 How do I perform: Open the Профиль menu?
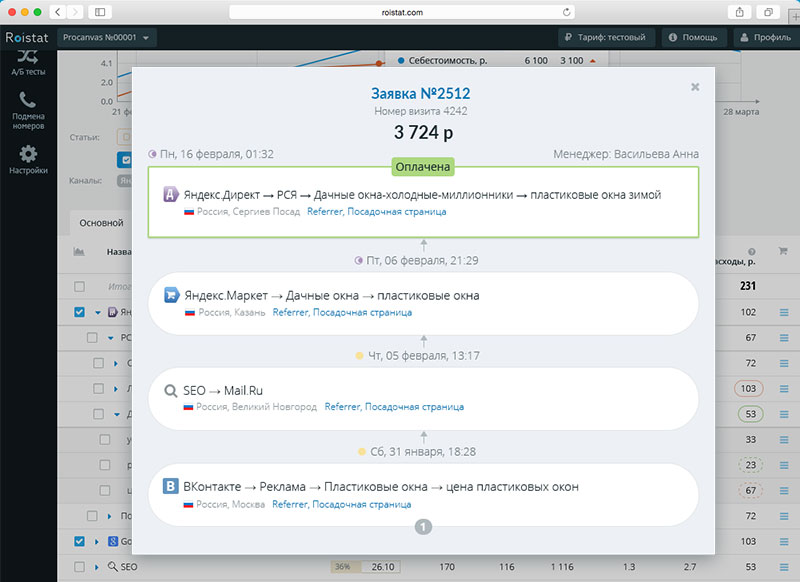tap(765, 38)
